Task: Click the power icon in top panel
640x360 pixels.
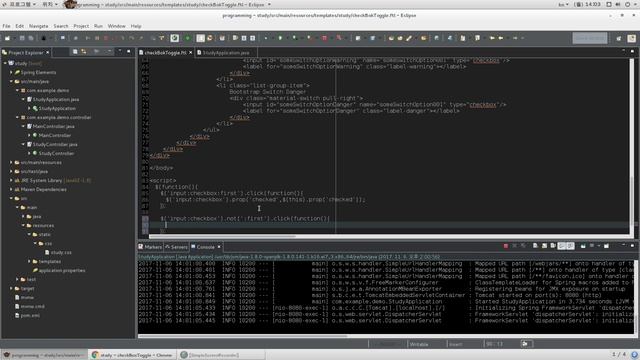Action: click(627, 4)
